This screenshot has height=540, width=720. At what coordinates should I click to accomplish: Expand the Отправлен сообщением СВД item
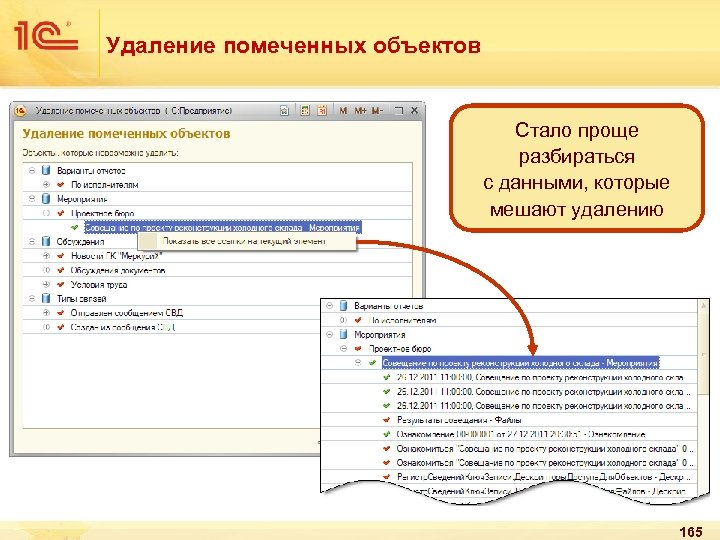tap(46, 313)
